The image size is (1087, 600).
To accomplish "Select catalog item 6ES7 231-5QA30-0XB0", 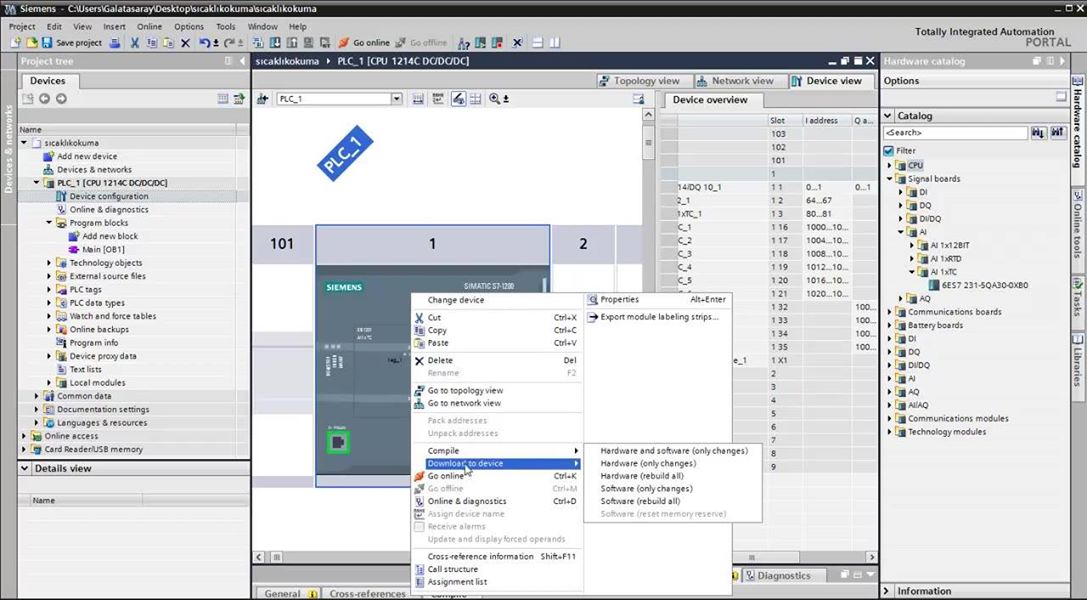I will pyautogui.click(x=984, y=285).
